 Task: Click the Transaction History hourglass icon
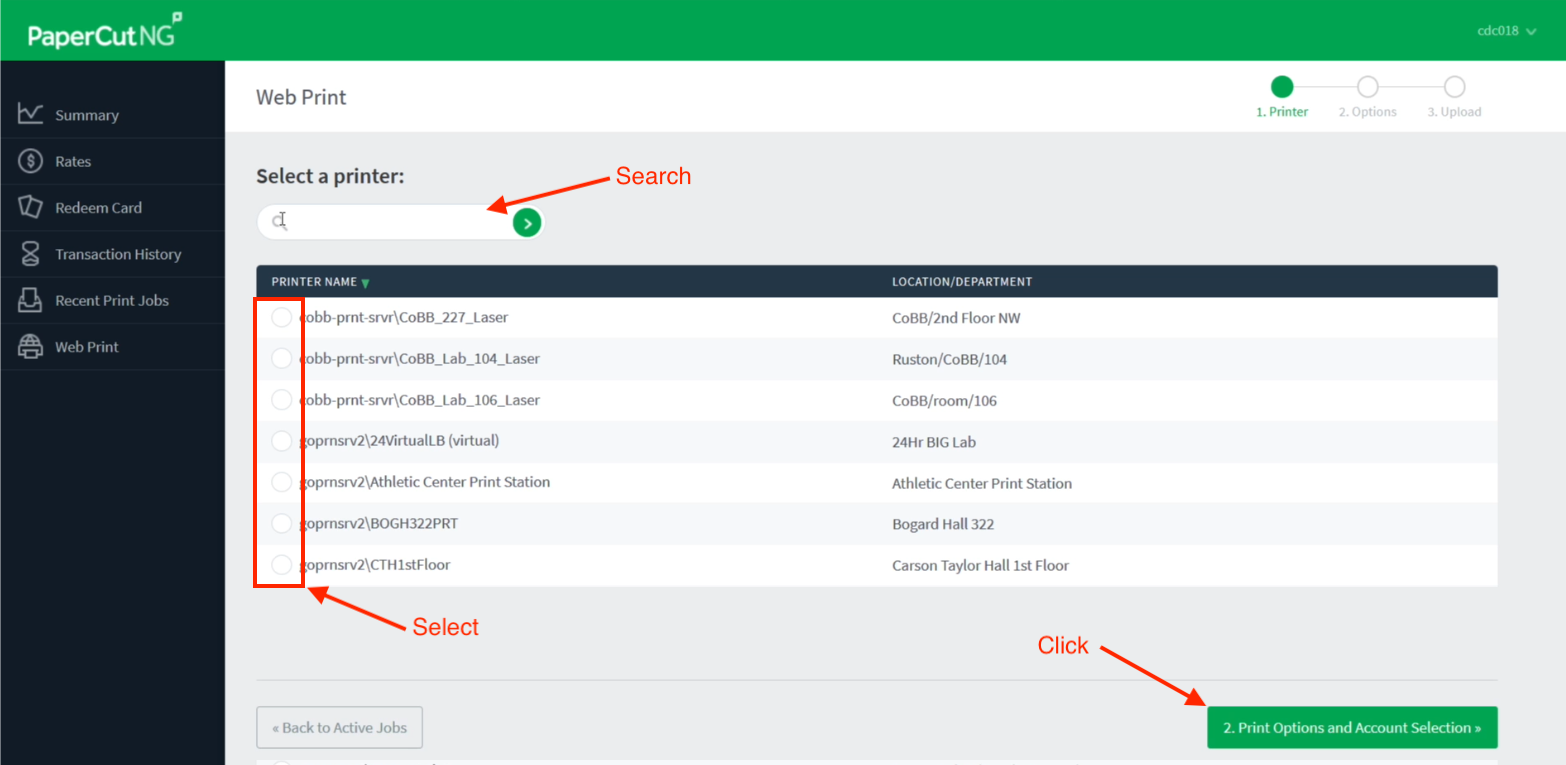coord(30,254)
